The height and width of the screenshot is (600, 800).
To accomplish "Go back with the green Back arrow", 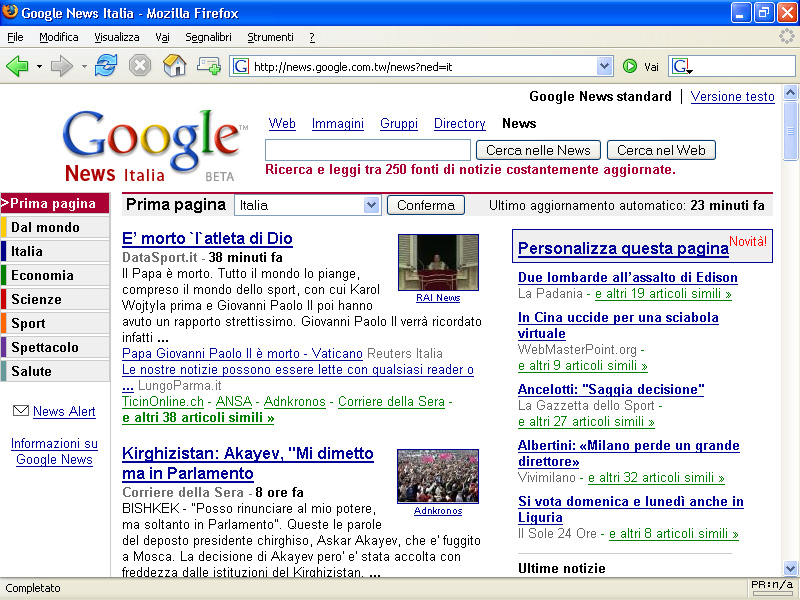I will [x=17, y=66].
